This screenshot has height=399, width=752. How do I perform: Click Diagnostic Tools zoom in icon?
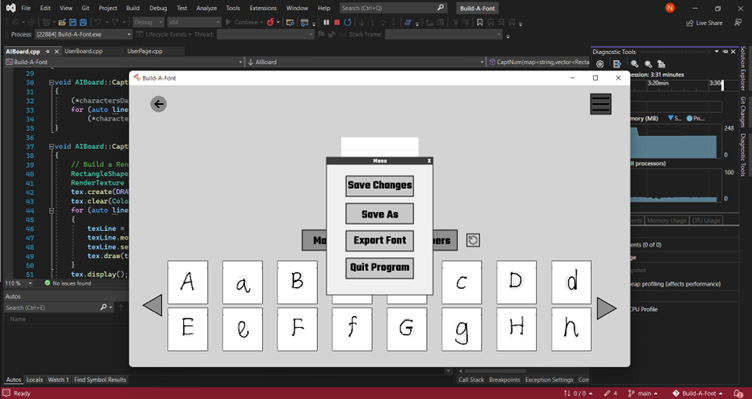pyautogui.click(x=634, y=64)
